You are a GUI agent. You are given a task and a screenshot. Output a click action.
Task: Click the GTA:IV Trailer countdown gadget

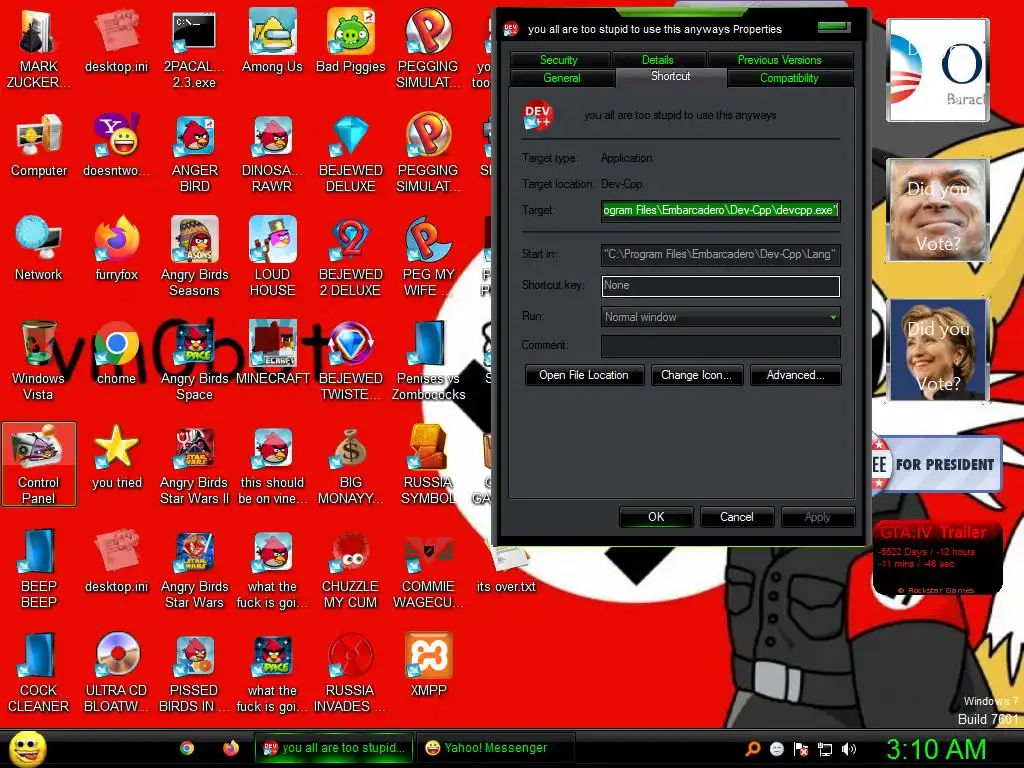[937, 558]
